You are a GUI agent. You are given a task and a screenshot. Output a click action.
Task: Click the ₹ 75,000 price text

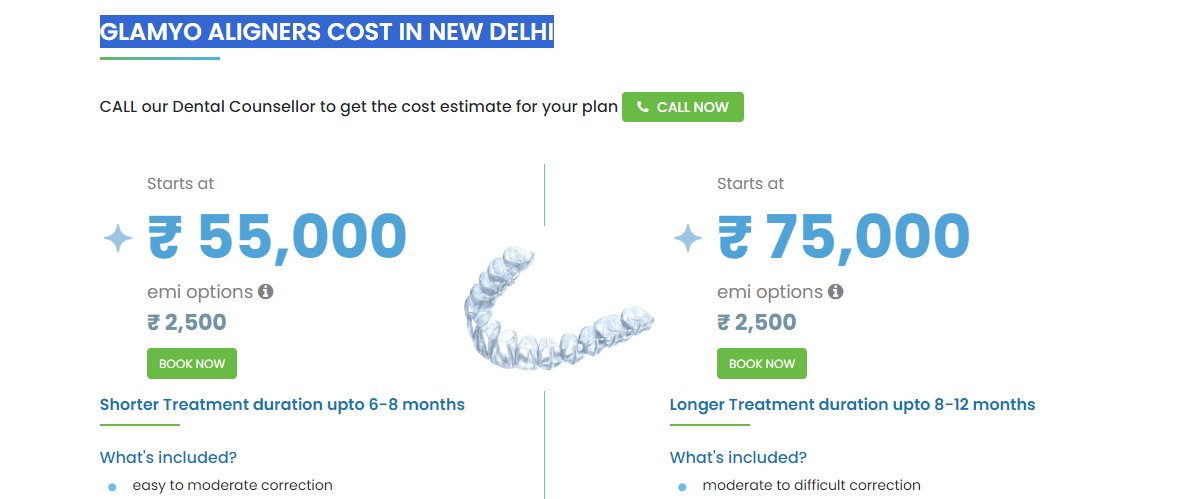pos(844,237)
